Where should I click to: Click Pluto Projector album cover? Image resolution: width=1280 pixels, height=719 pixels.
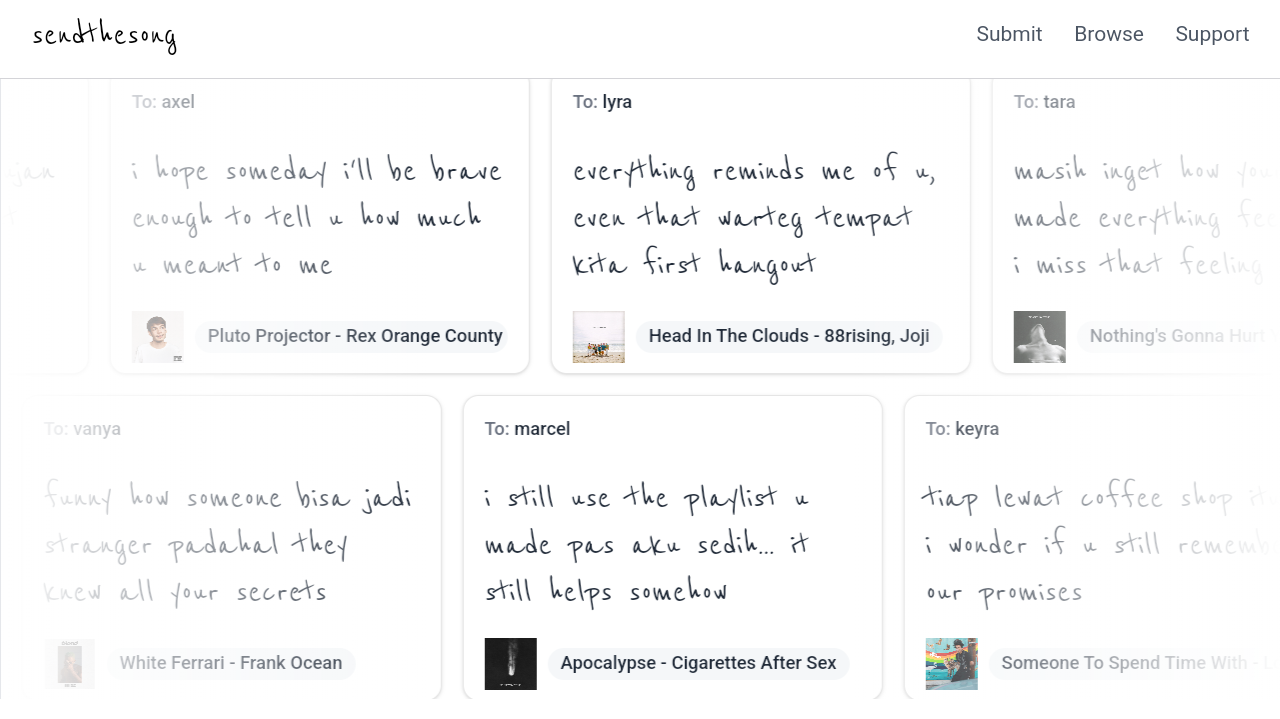click(x=158, y=337)
